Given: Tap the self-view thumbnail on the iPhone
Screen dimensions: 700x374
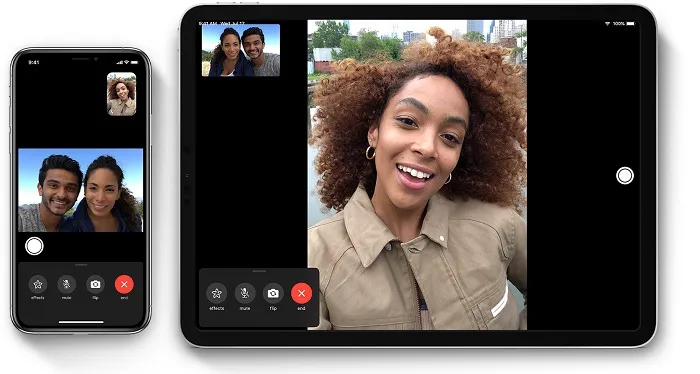Looking at the screenshot, I should click(121, 94).
